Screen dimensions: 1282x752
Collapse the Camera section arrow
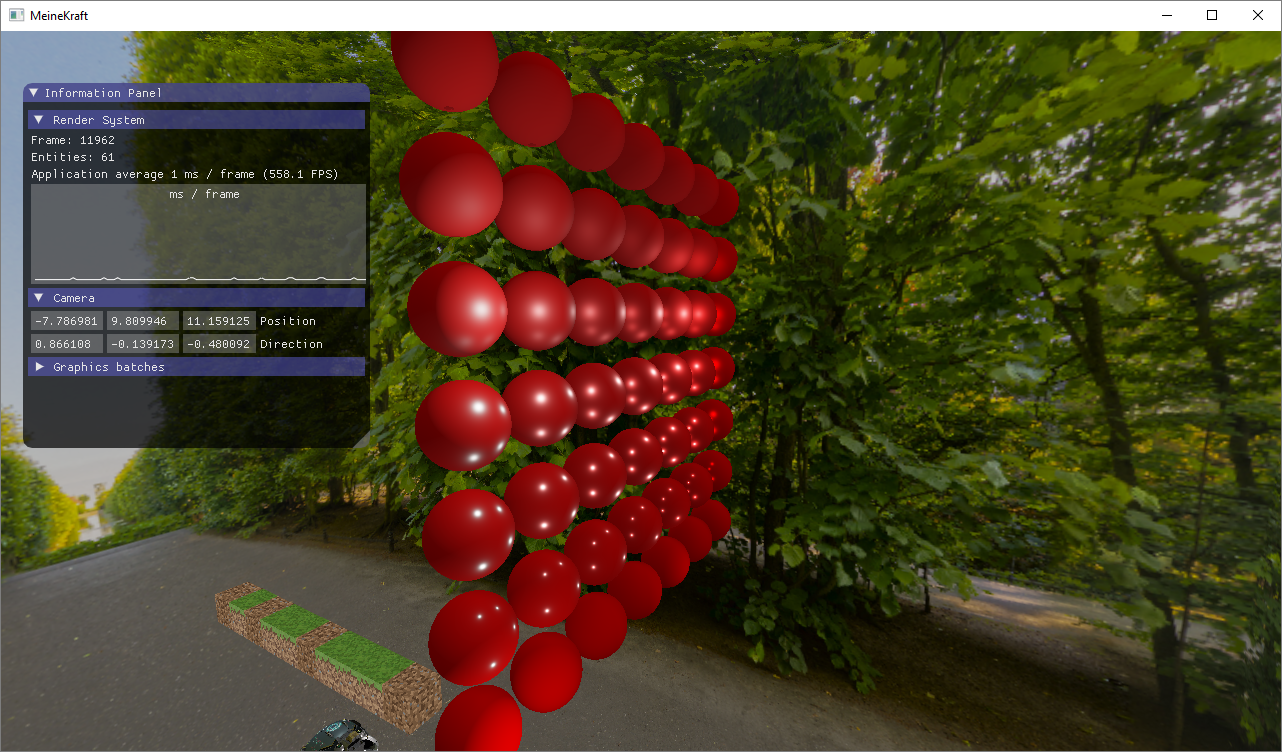pyautogui.click(x=39, y=298)
